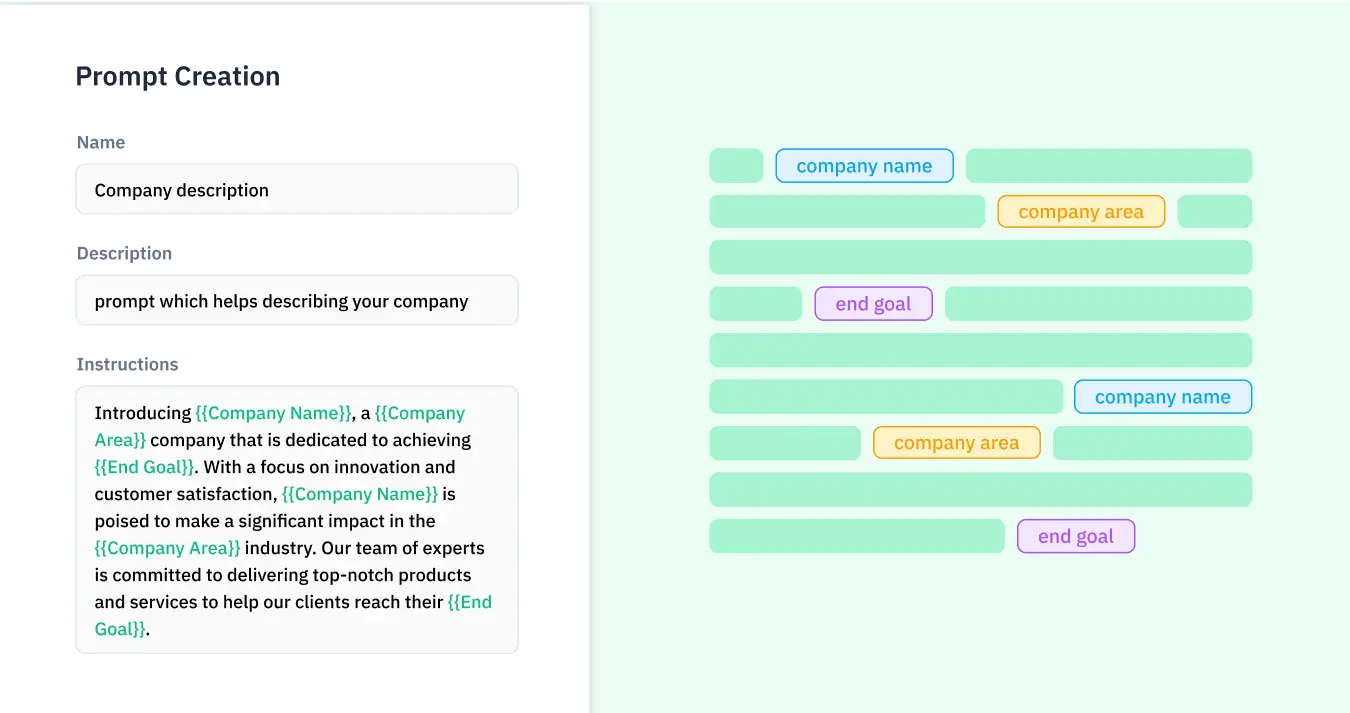Viewport: 1350px width, 713px height.
Task: Click the full-width green bar in the preview
Action: (x=980, y=257)
